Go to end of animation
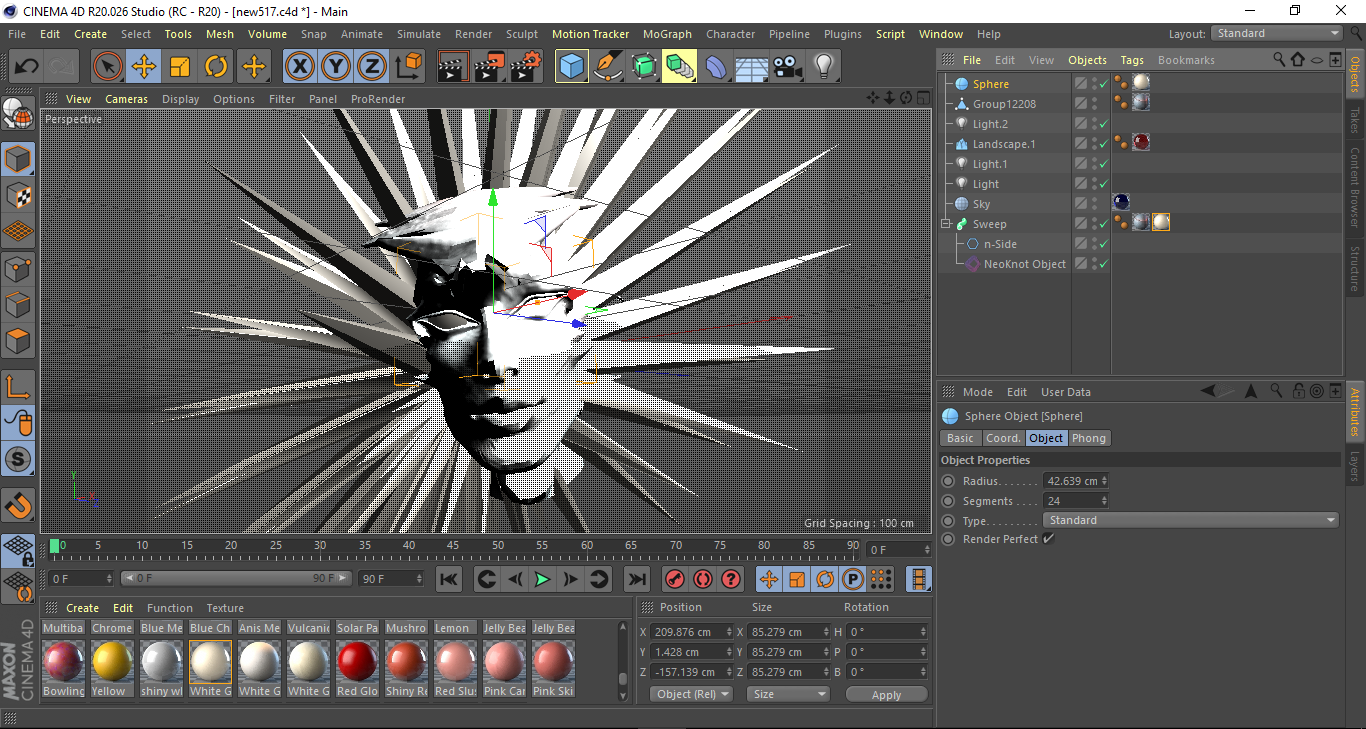Viewport: 1366px width, 729px height. [x=636, y=579]
